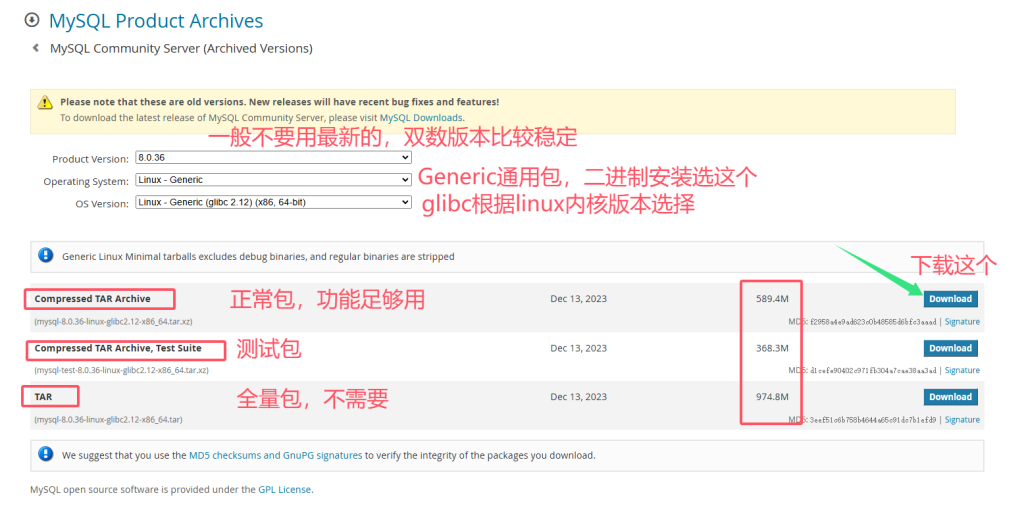The height and width of the screenshot is (512, 1024).
Task: Open the Product Version dropdown
Action: 273,158
